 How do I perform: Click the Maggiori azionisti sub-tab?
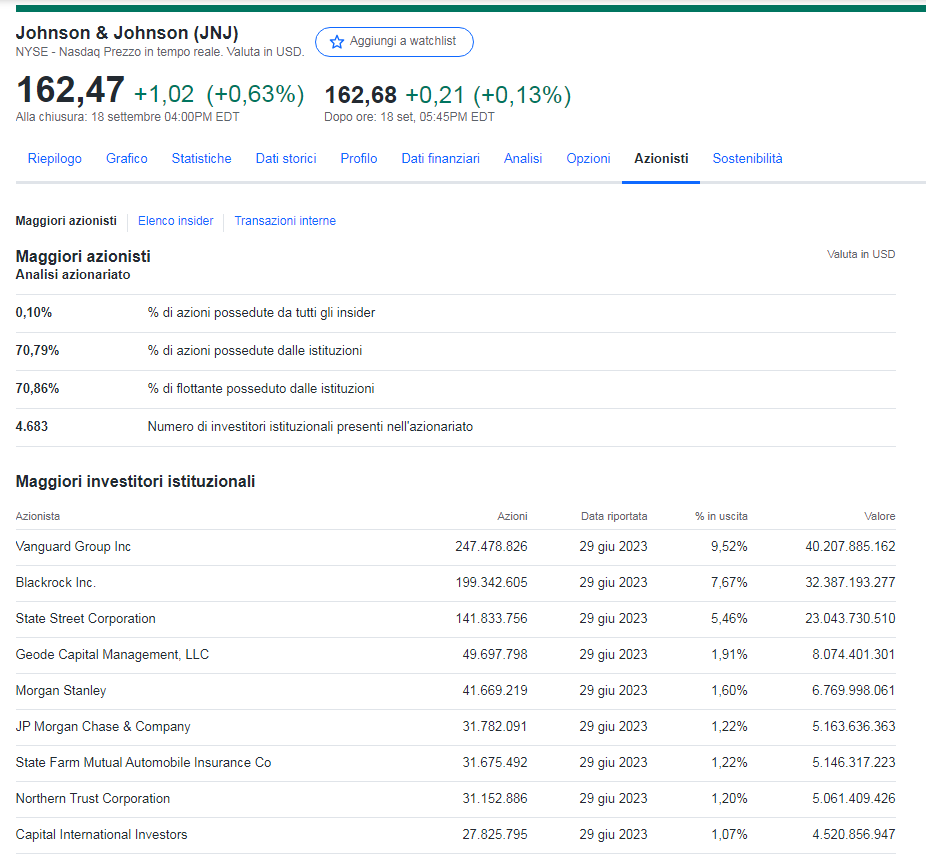66,221
